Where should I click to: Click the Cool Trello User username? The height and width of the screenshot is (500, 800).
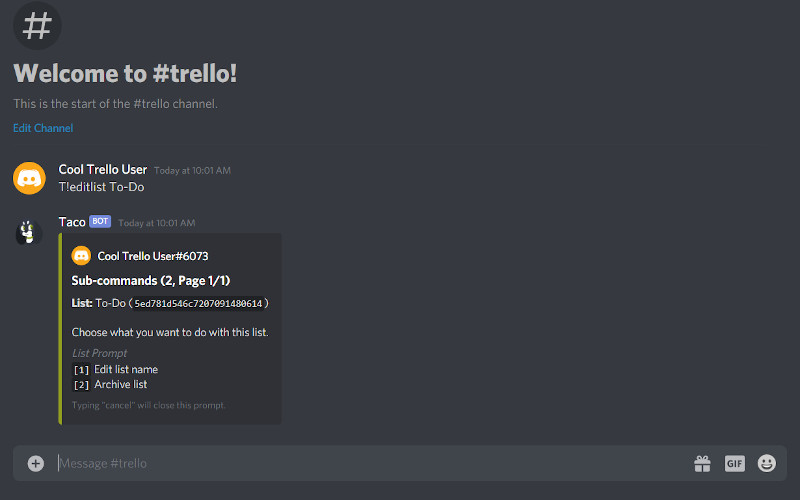103,169
